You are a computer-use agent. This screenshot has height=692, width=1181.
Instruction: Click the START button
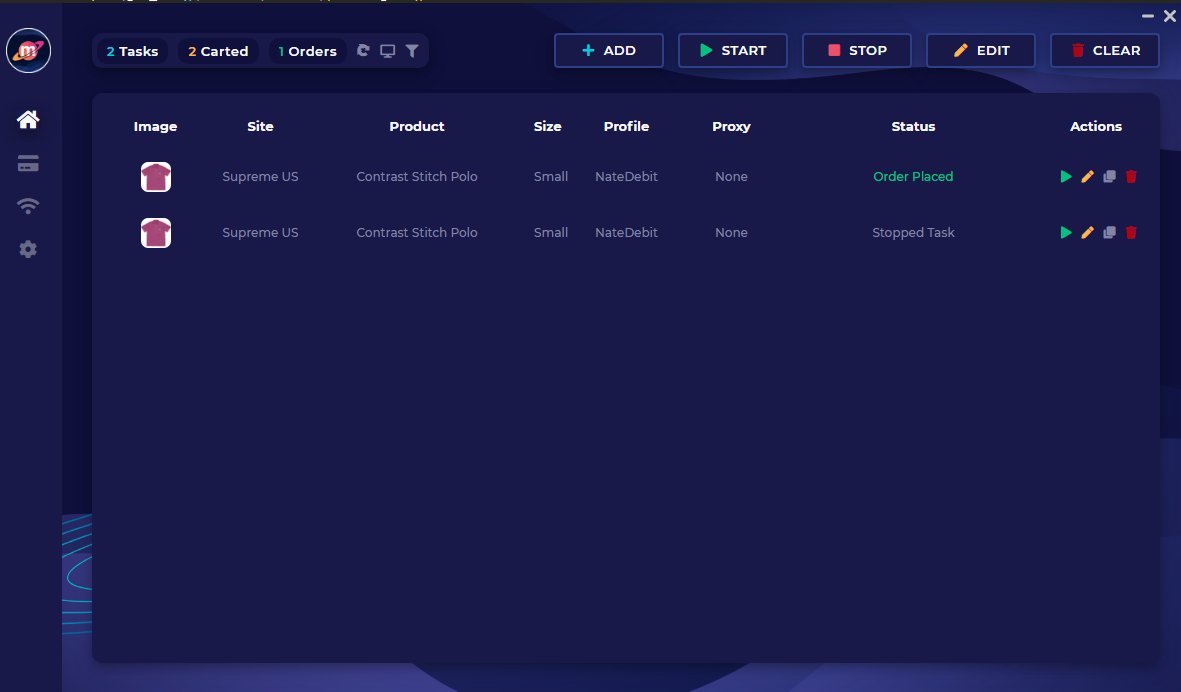(x=733, y=50)
